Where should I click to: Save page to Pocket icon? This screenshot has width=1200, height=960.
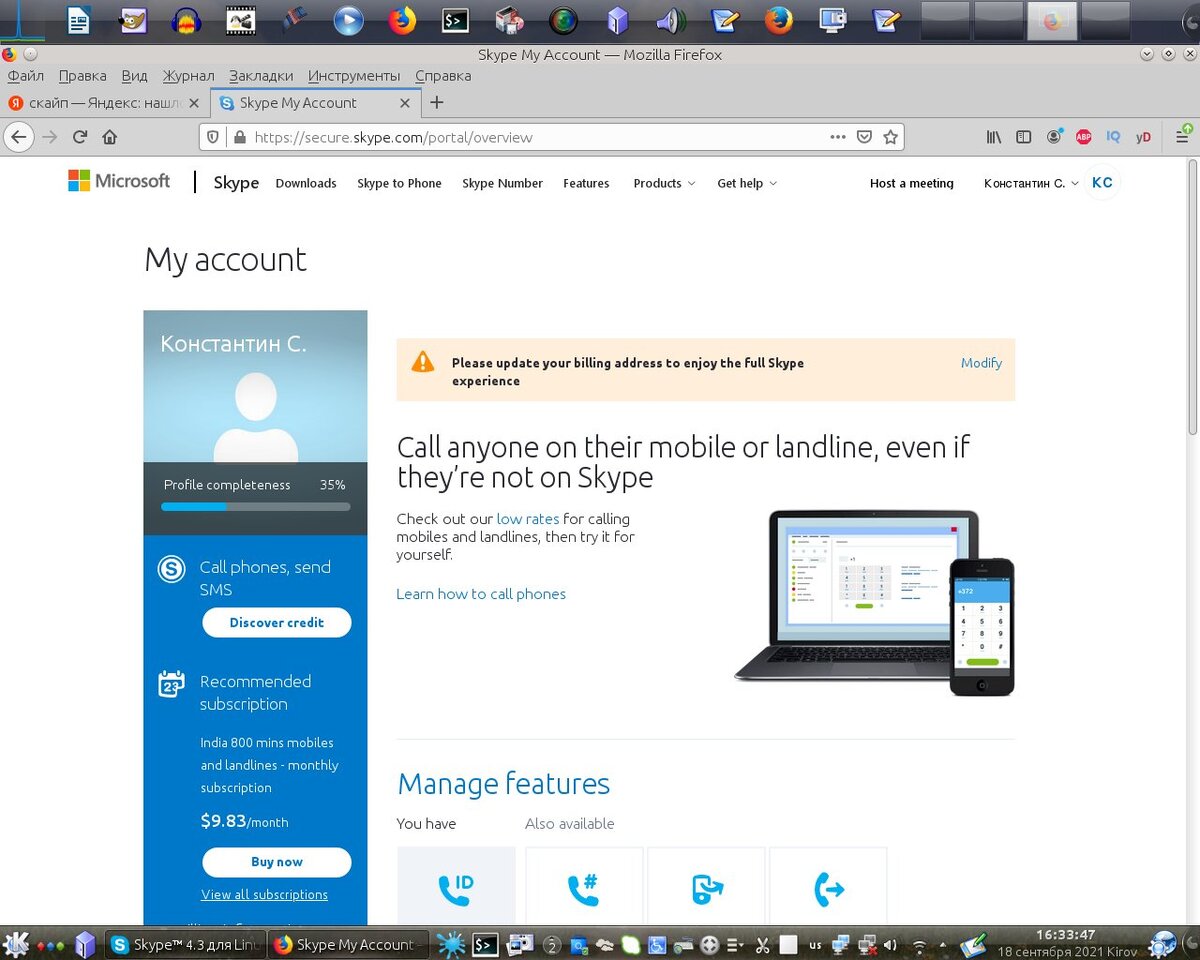(864, 137)
